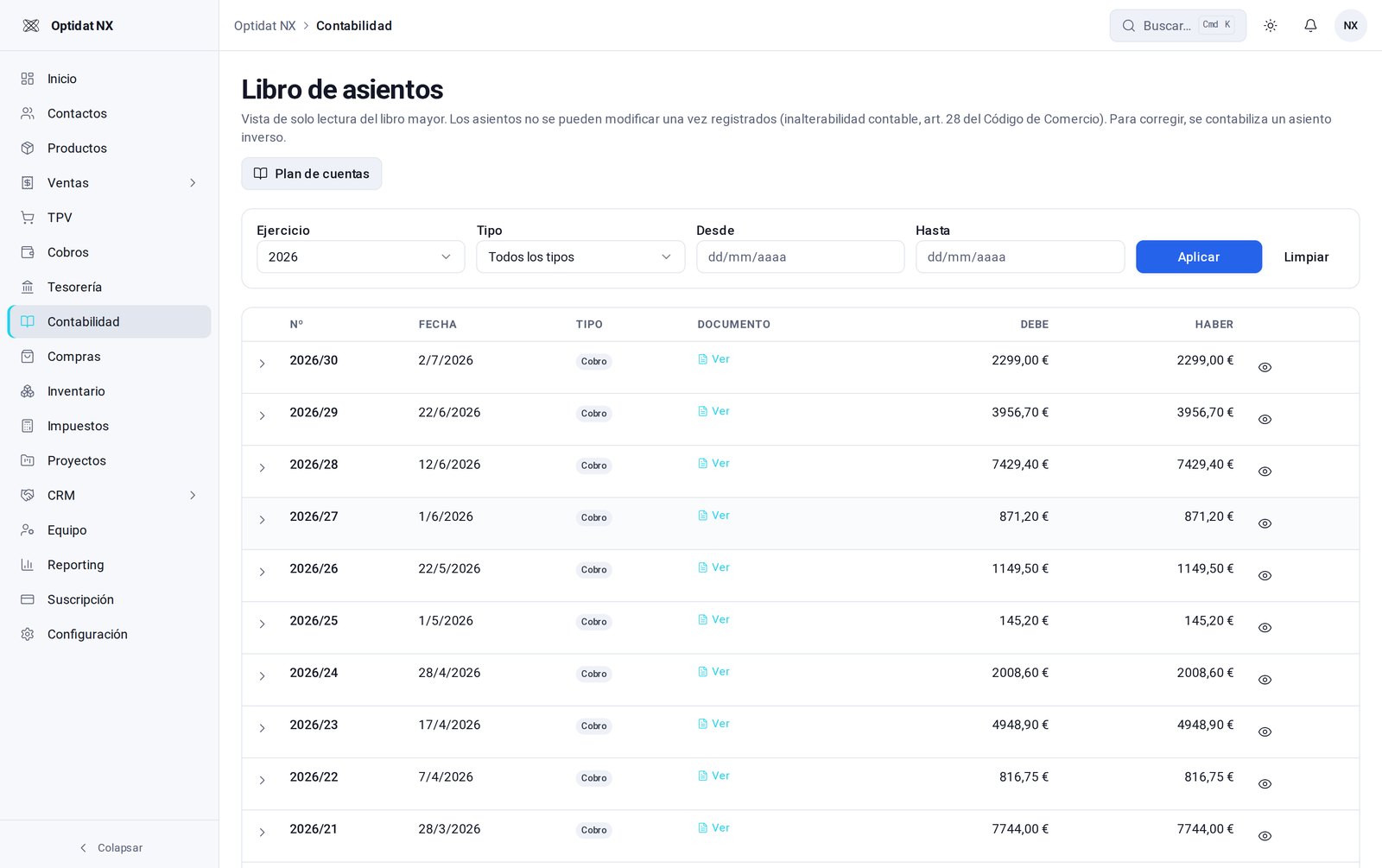Screen dimensions: 1382x868
Task: Open the Ver document link for 2026/25
Action: (x=714, y=619)
